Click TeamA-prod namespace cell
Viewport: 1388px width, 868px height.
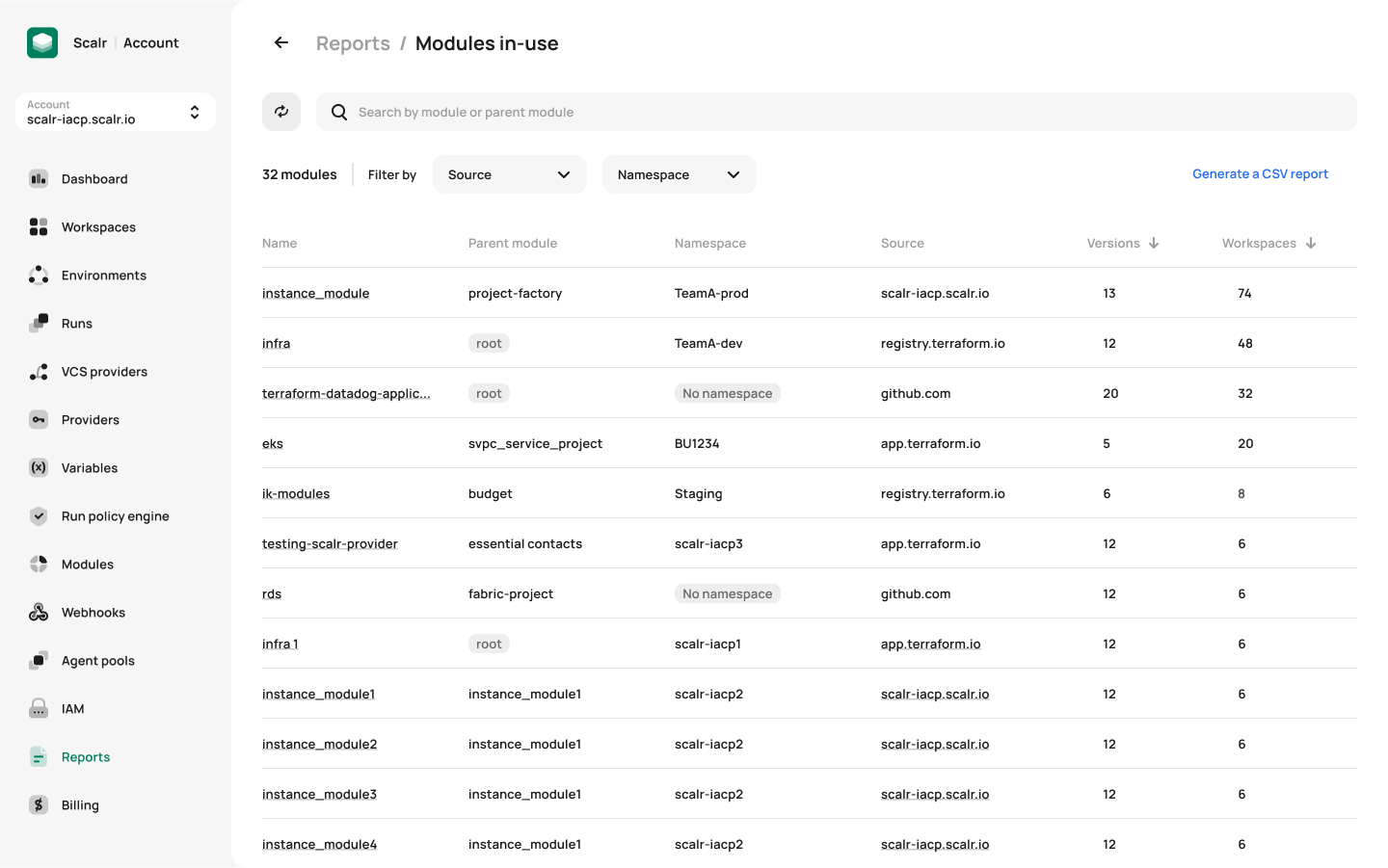(x=711, y=293)
